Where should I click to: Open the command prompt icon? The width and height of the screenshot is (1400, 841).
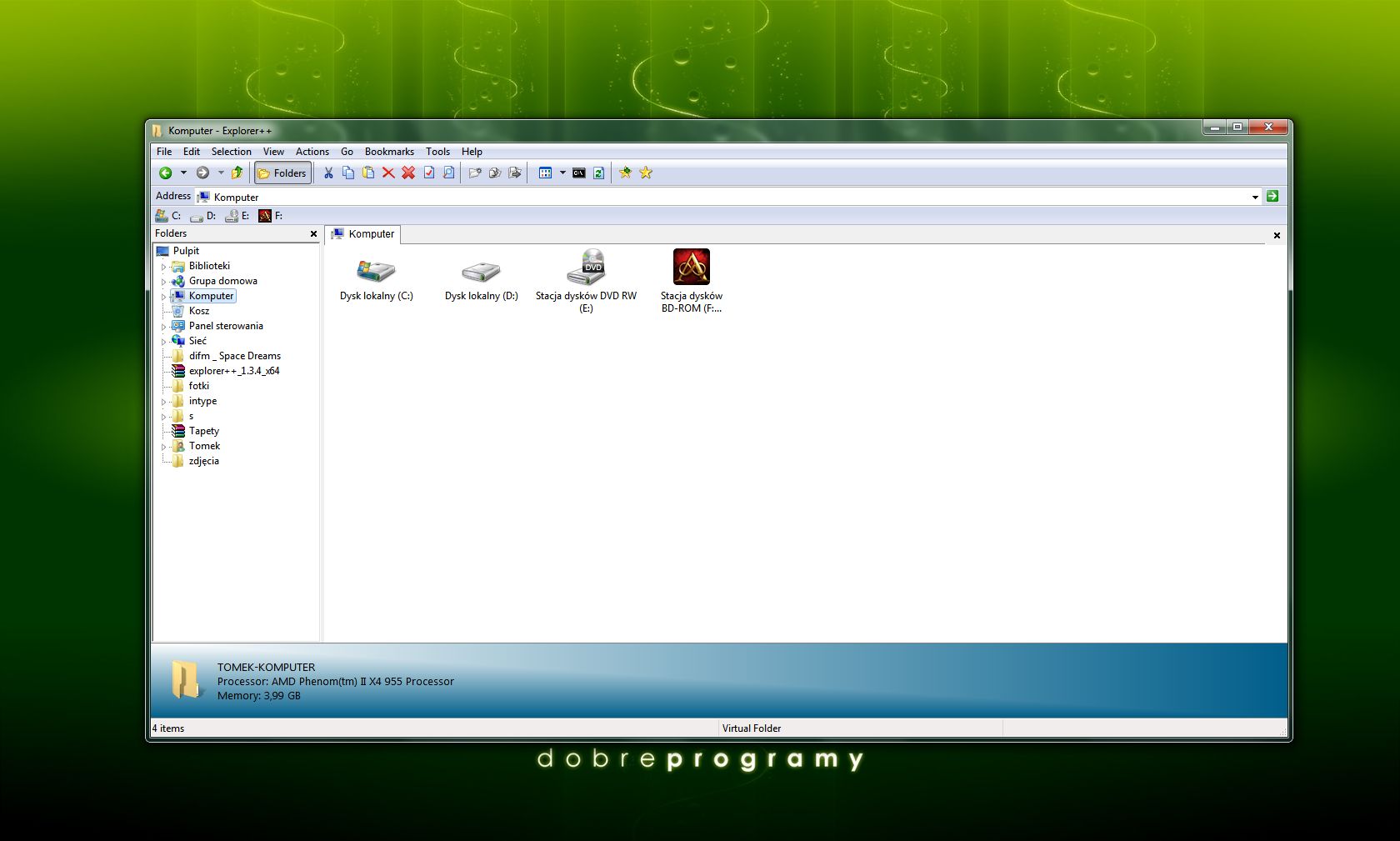tap(579, 173)
